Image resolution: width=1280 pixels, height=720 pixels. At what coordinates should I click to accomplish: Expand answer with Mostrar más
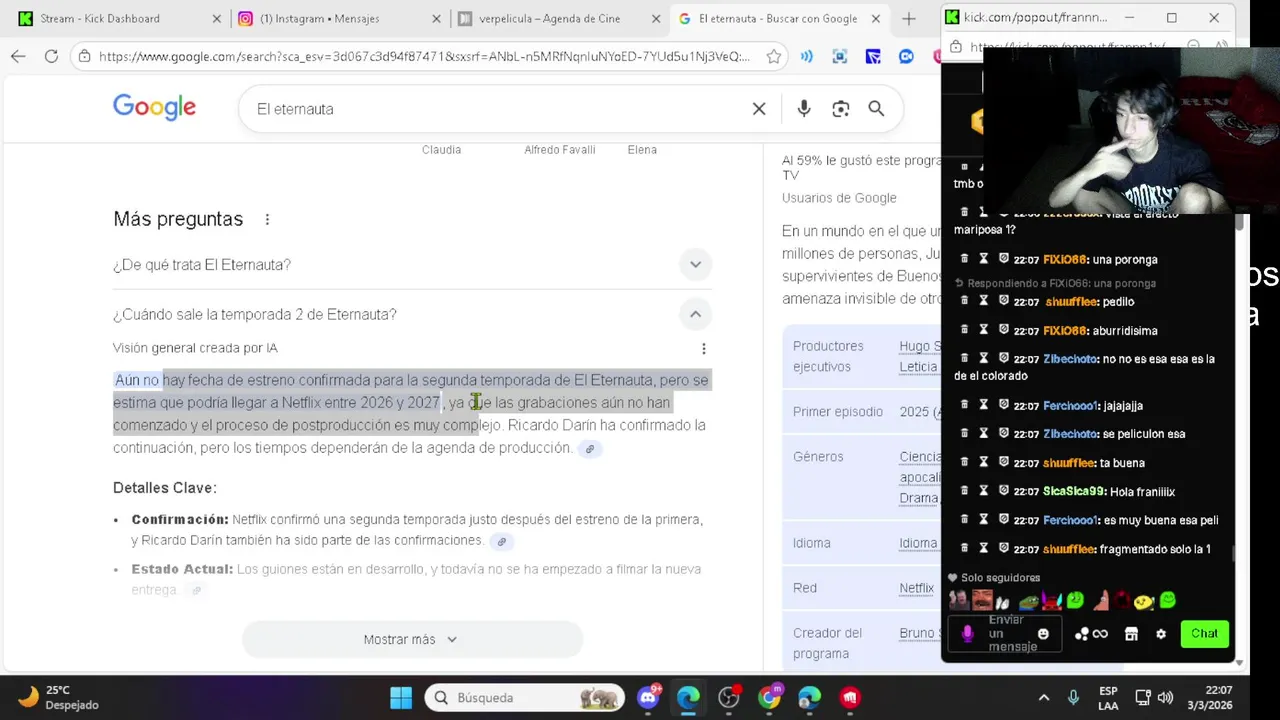pyautogui.click(x=412, y=639)
